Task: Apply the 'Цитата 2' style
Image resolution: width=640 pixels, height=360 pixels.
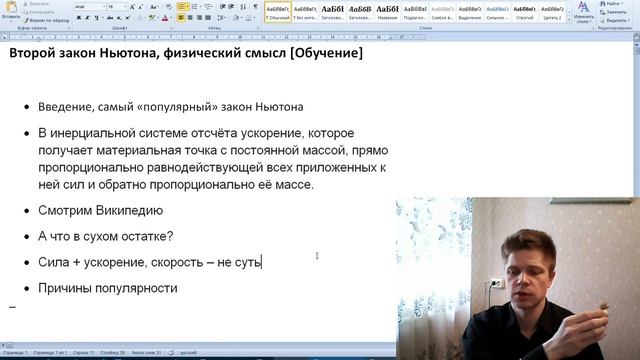Action: [552, 12]
